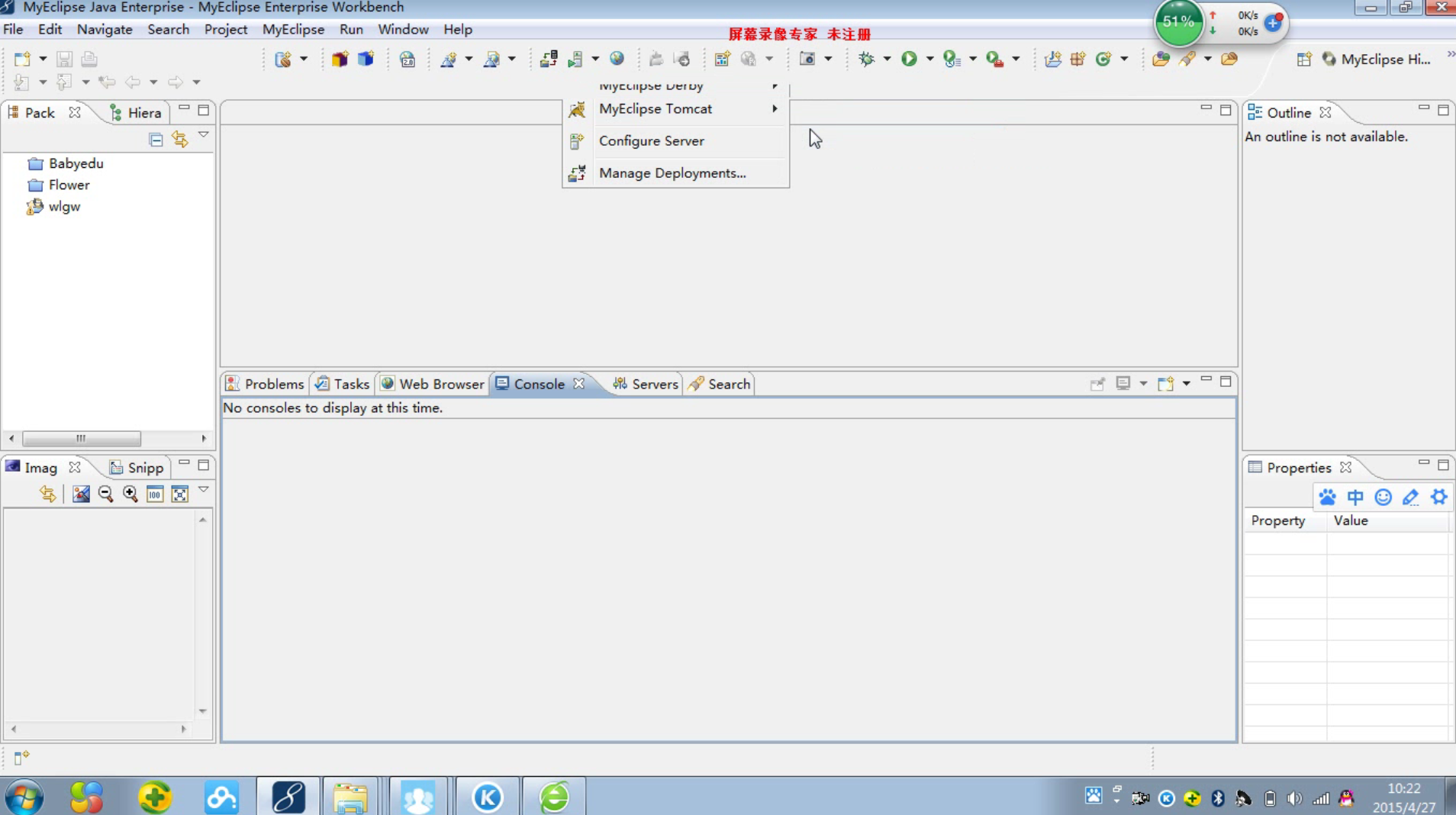
Task: Expand the MyEclipse Tomcat submenu arrow
Action: pos(775,108)
